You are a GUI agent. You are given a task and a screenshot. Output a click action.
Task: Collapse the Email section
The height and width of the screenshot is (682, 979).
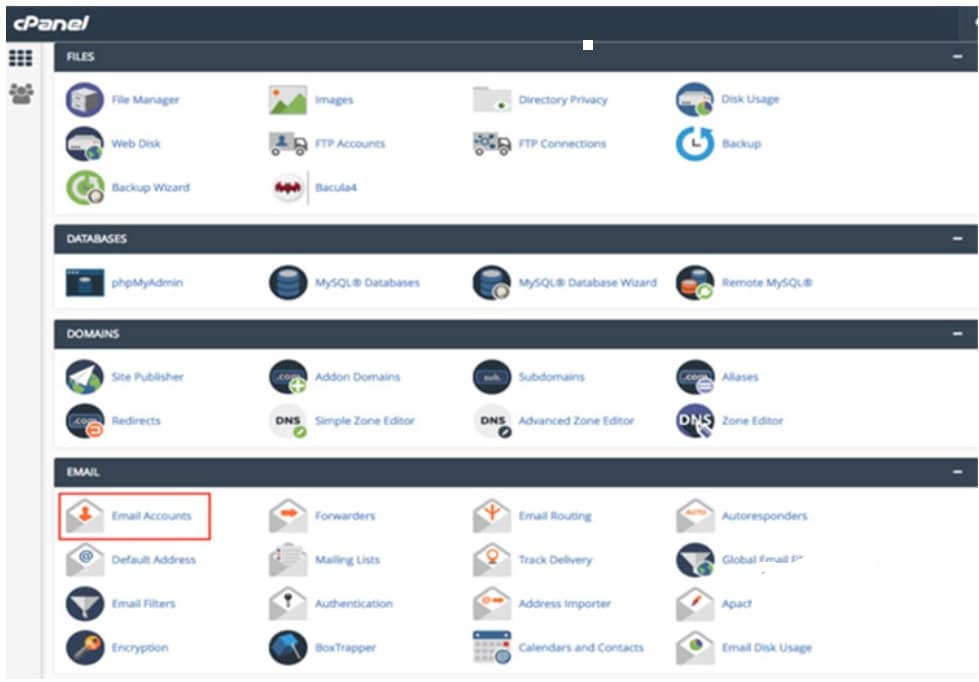click(957, 472)
